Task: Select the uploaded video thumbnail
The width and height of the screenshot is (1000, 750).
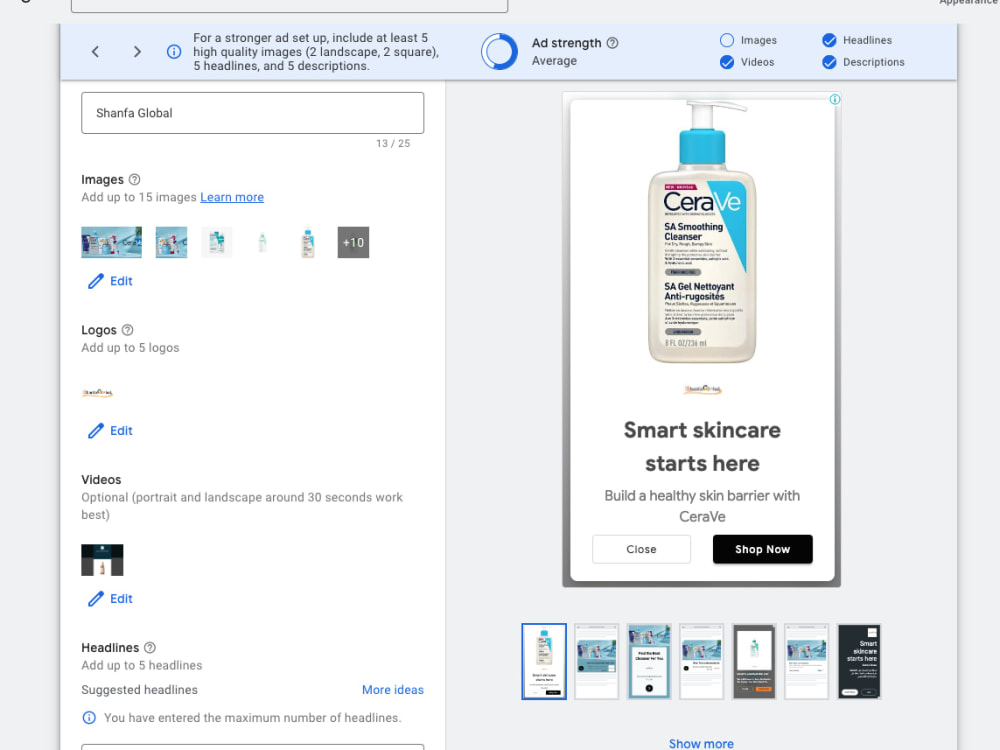Action: (x=102, y=560)
